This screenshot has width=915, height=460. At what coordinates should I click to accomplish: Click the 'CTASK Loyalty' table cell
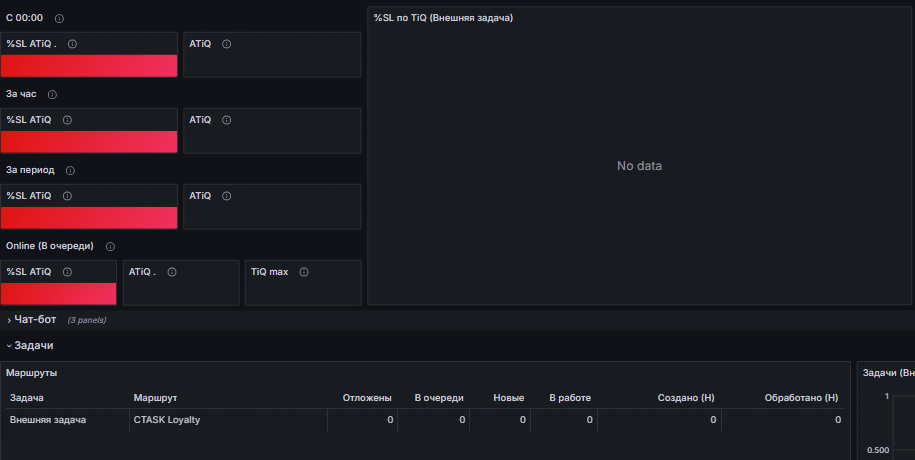click(167, 420)
